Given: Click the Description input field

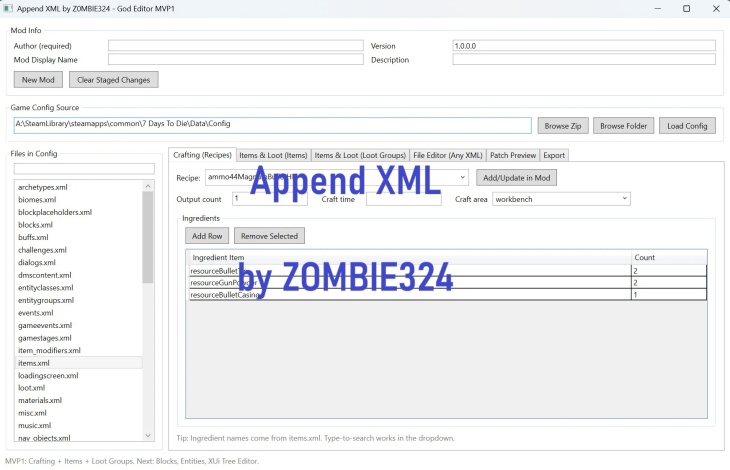Looking at the screenshot, I should point(584,60).
